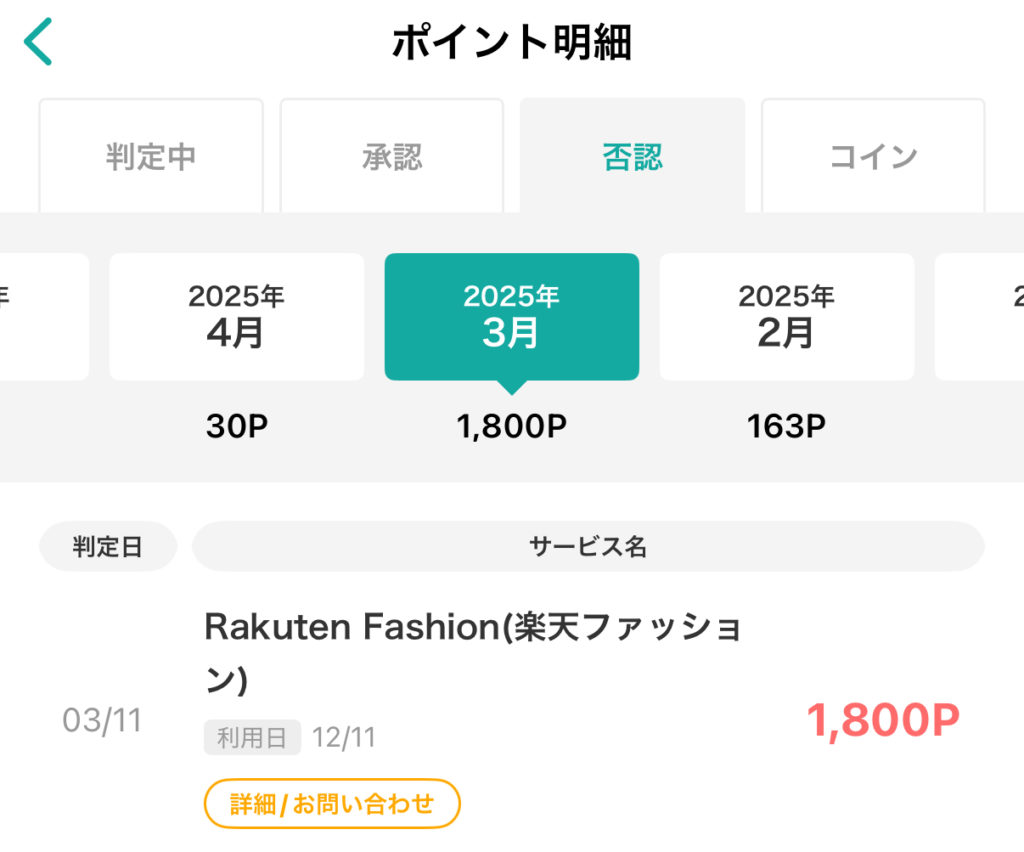1024x852 pixels.
Task: Select the 否認 tab
Action: tap(632, 157)
